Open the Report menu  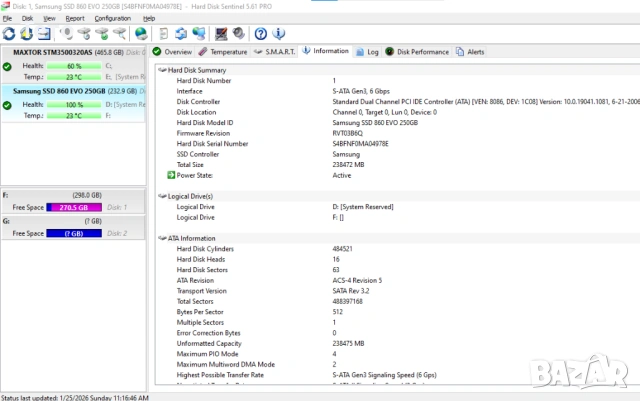[75, 18]
